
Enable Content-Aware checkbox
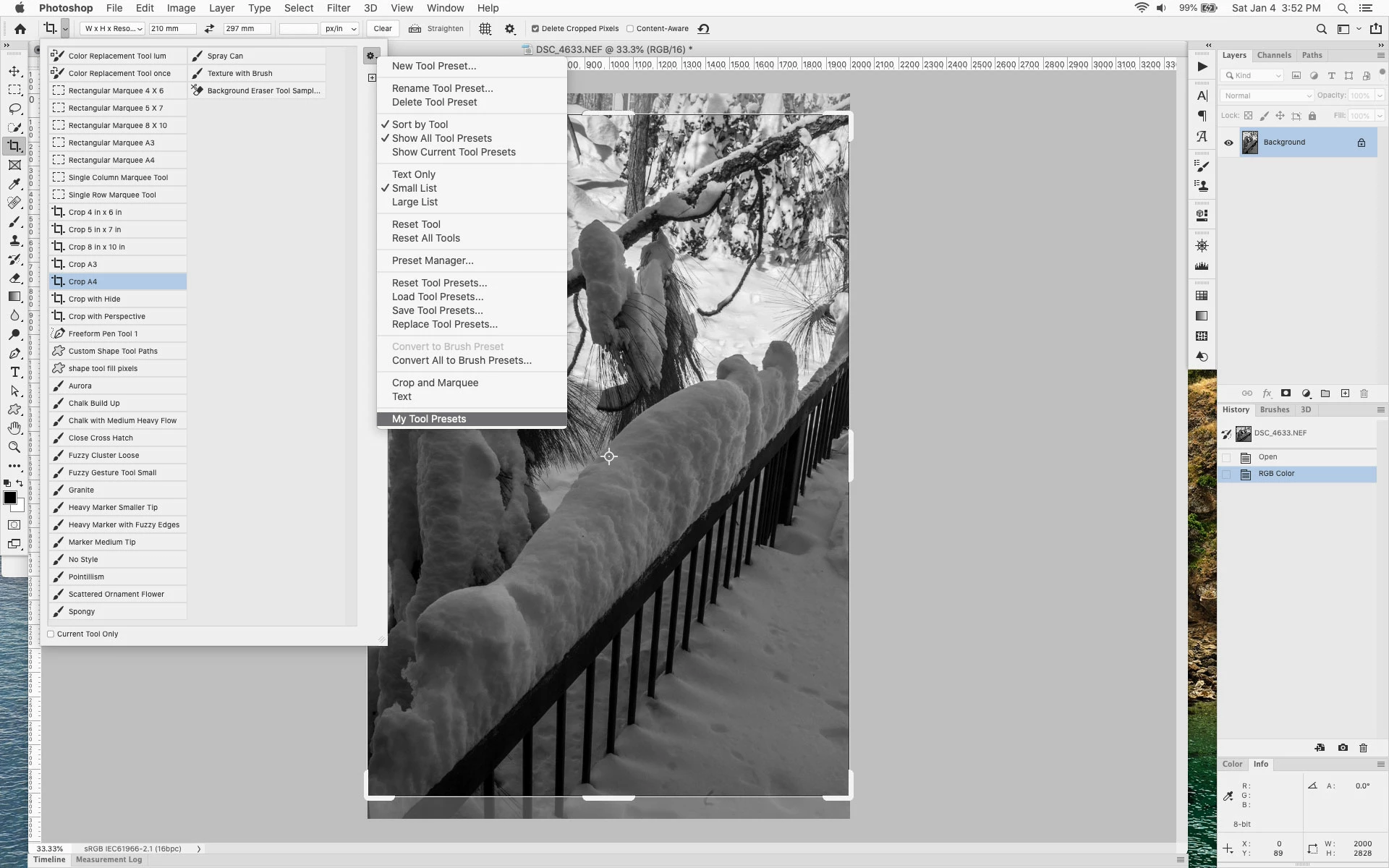pos(630,29)
